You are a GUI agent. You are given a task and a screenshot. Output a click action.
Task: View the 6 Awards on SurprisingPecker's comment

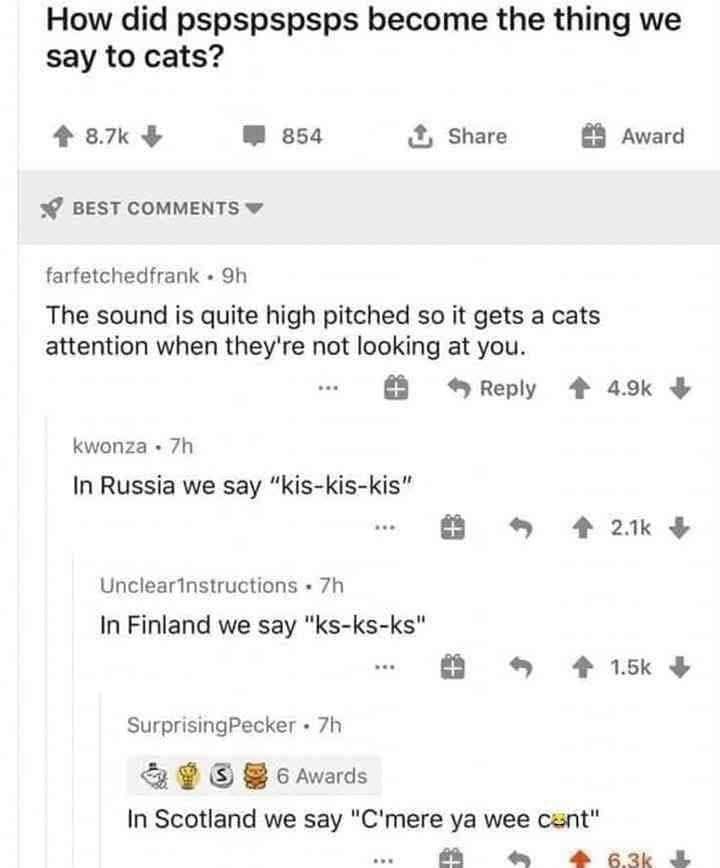point(320,775)
